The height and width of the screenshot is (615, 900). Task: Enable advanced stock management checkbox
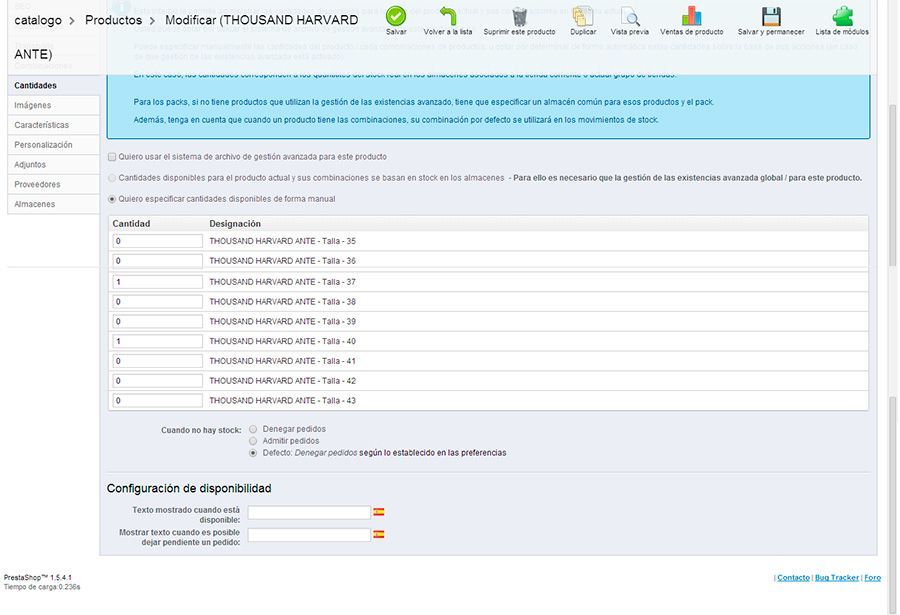point(112,157)
